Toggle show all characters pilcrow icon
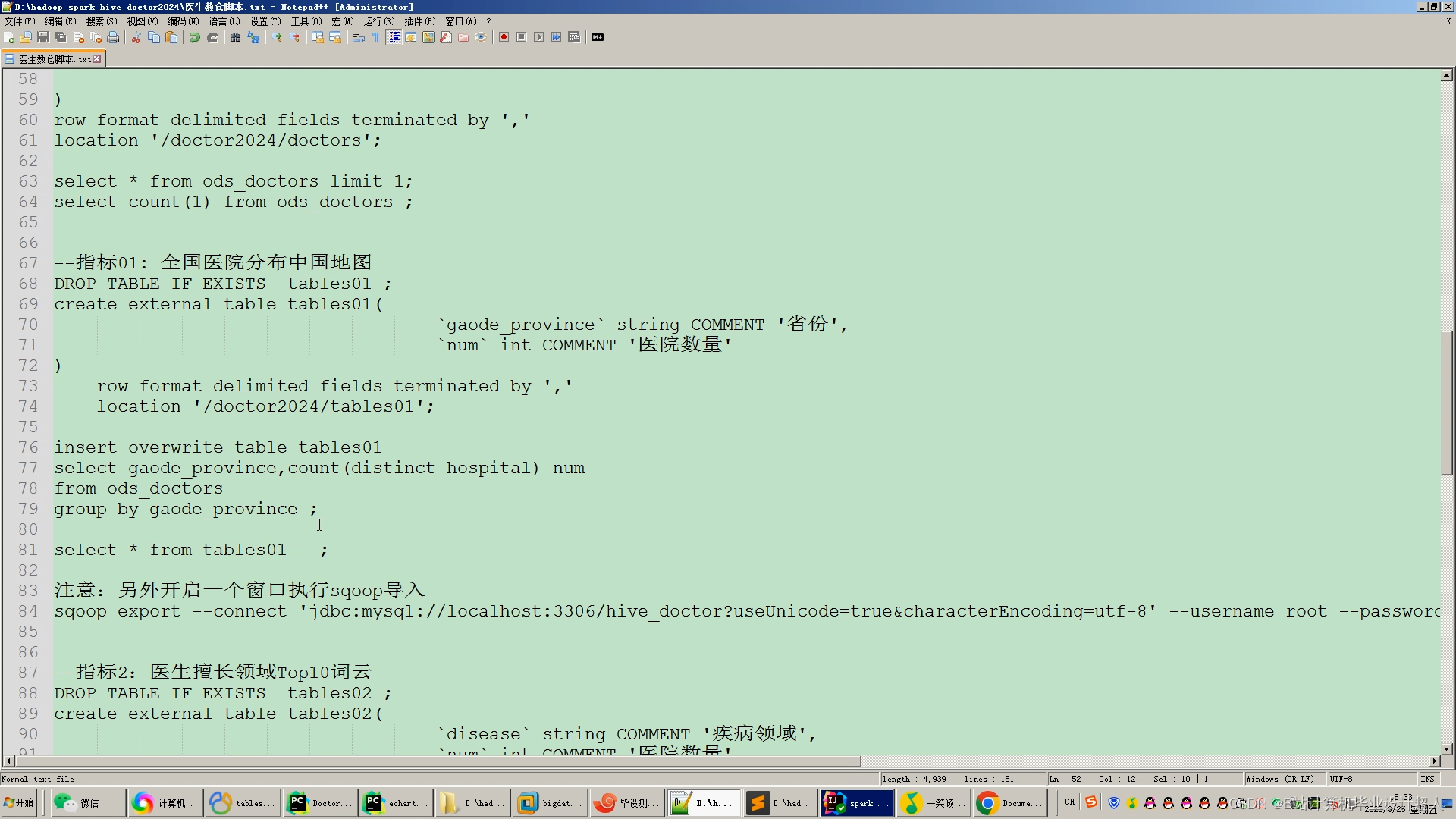 point(376,37)
